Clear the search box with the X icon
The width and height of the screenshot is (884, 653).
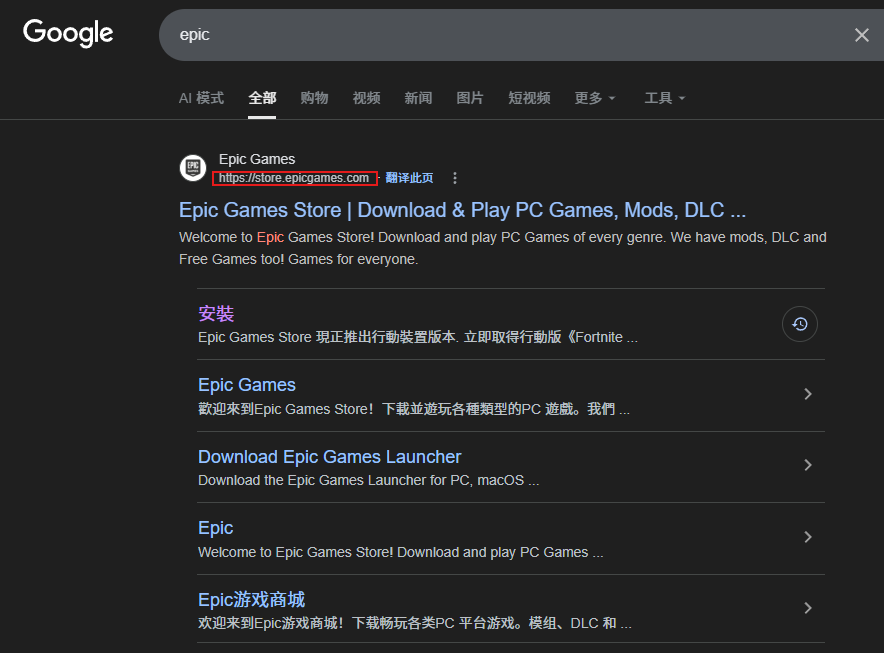point(861,35)
